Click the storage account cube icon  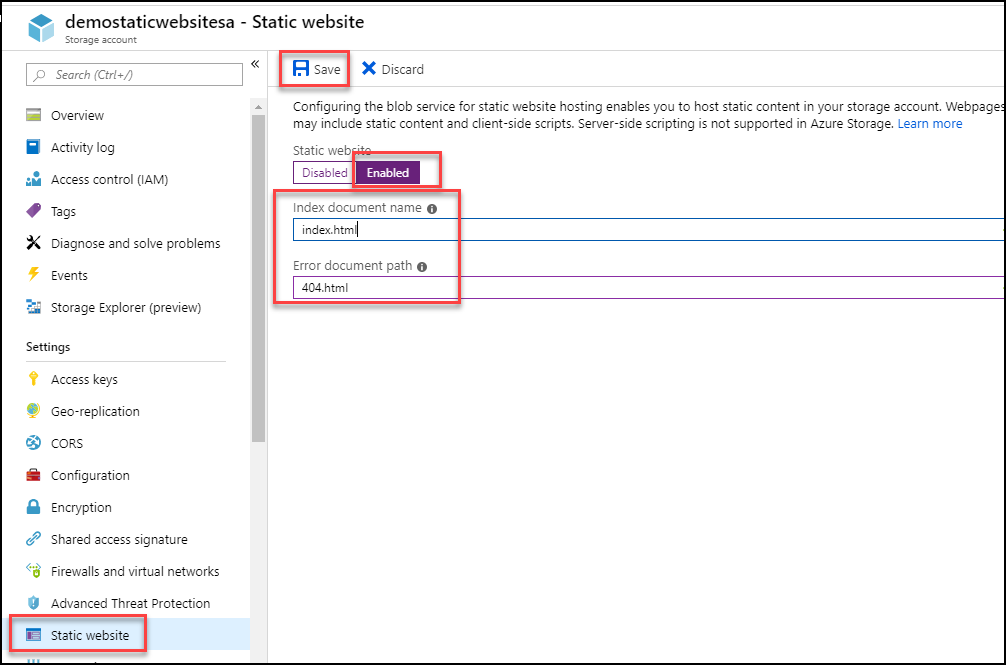pos(41,28)
